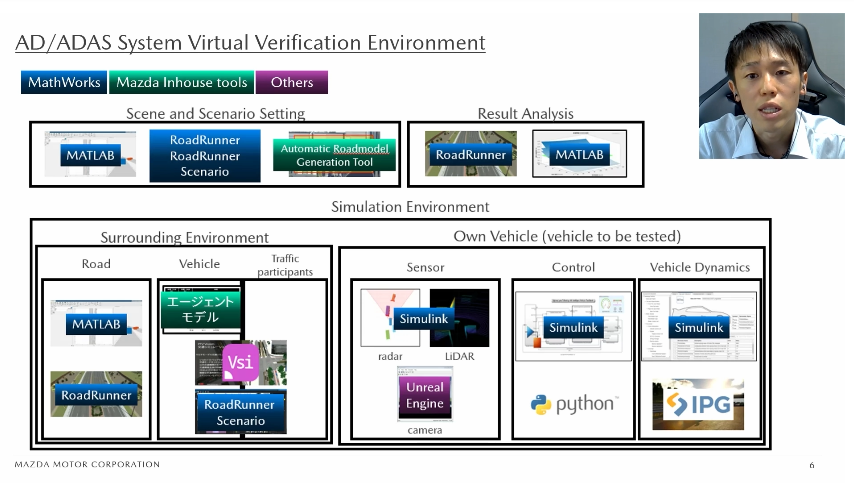Click the slide page number 6
The image size is (854, 483).
812,465
